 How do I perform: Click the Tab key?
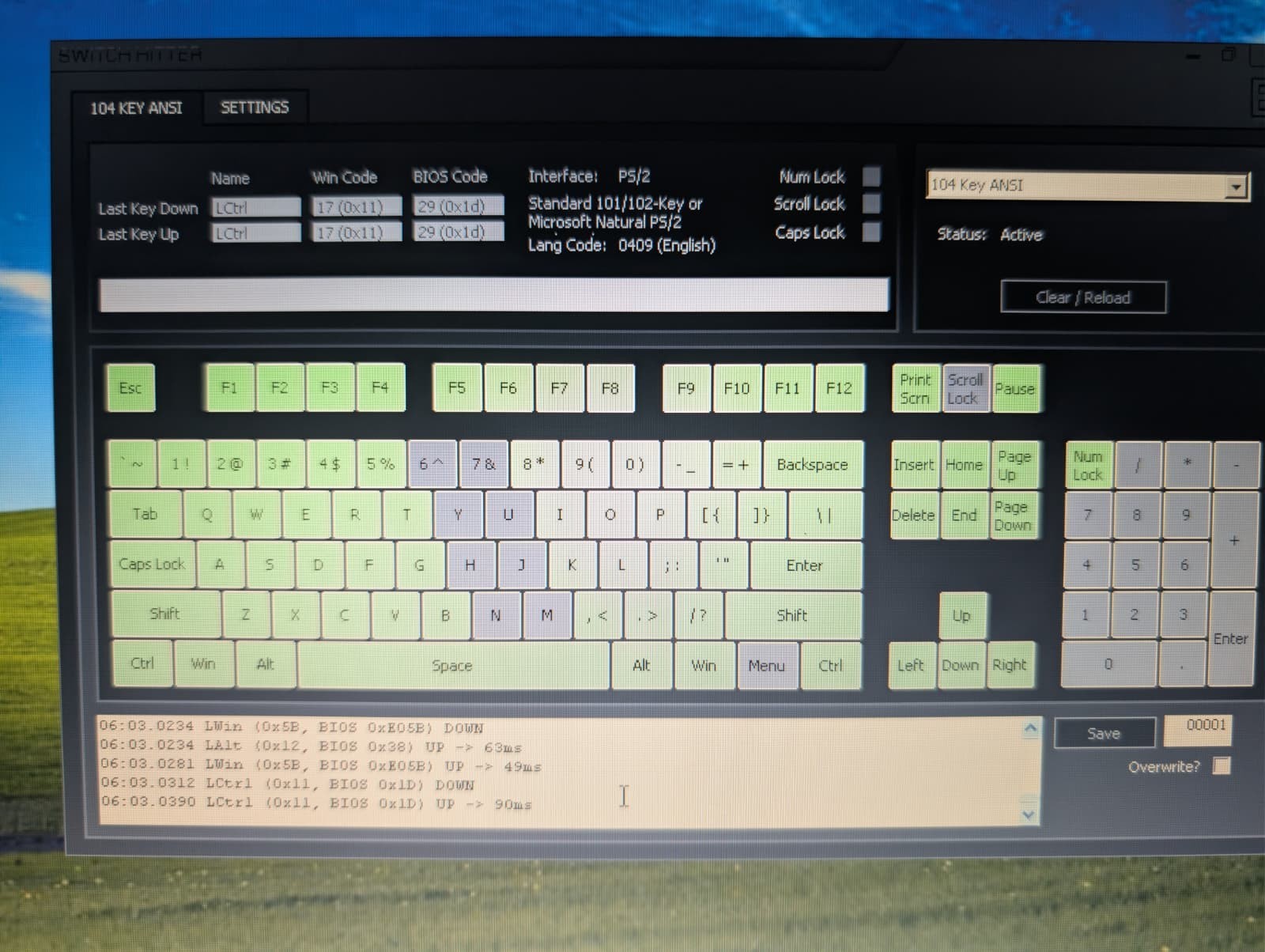tap(145, 514)
